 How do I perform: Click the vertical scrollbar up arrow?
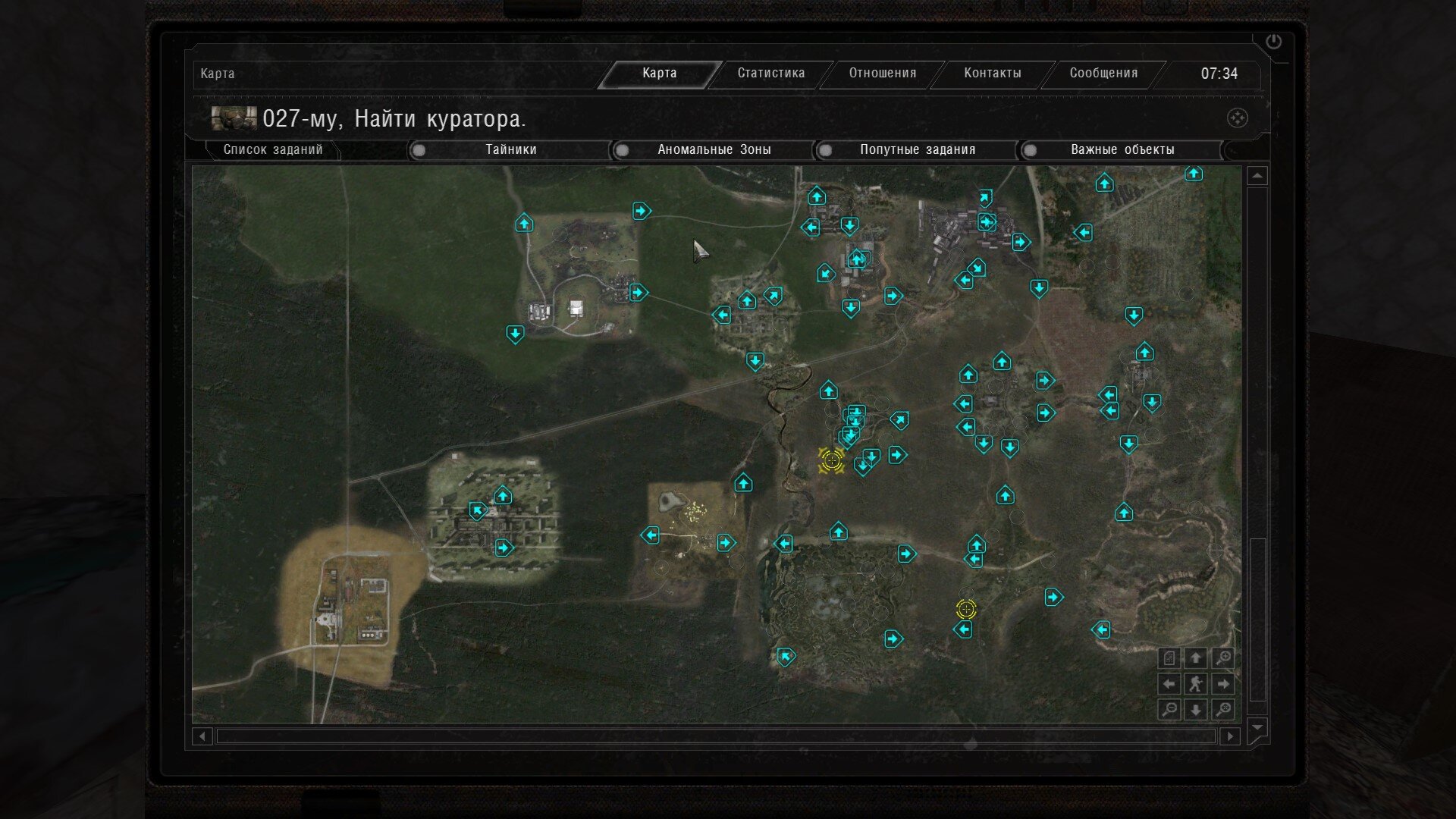coord(1257,176)
